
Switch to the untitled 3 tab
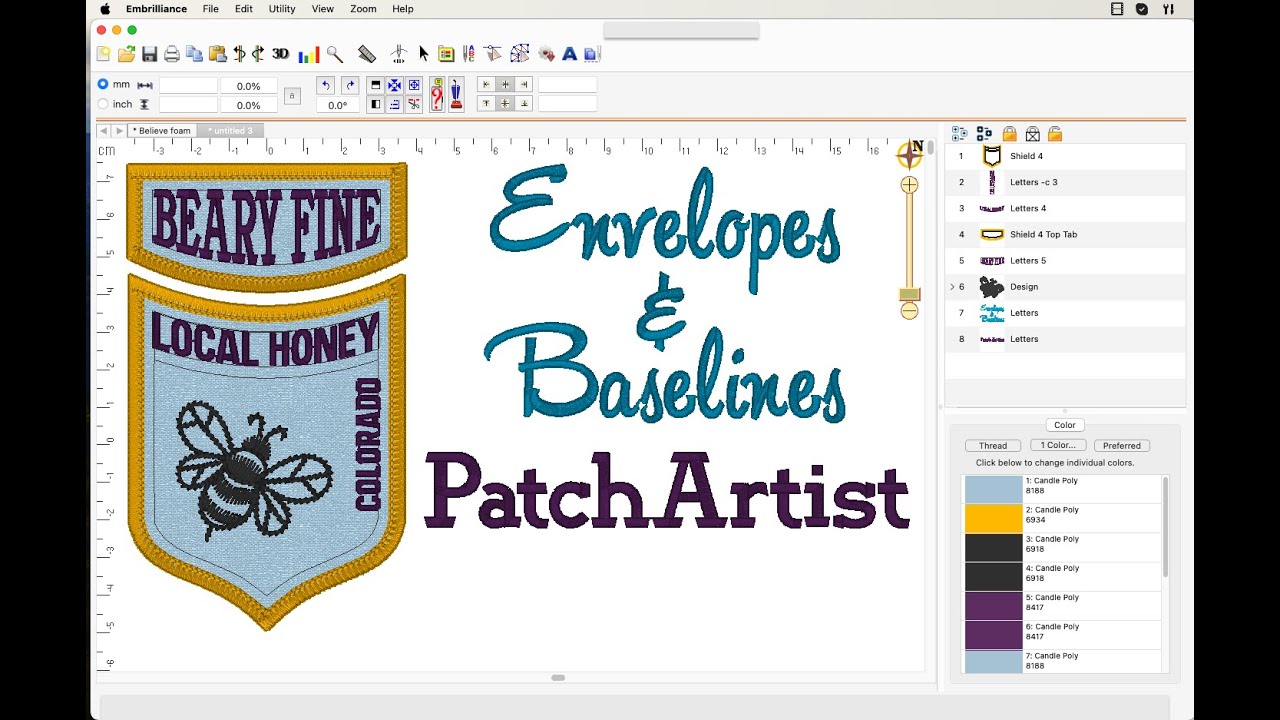(x=230, y=131)
